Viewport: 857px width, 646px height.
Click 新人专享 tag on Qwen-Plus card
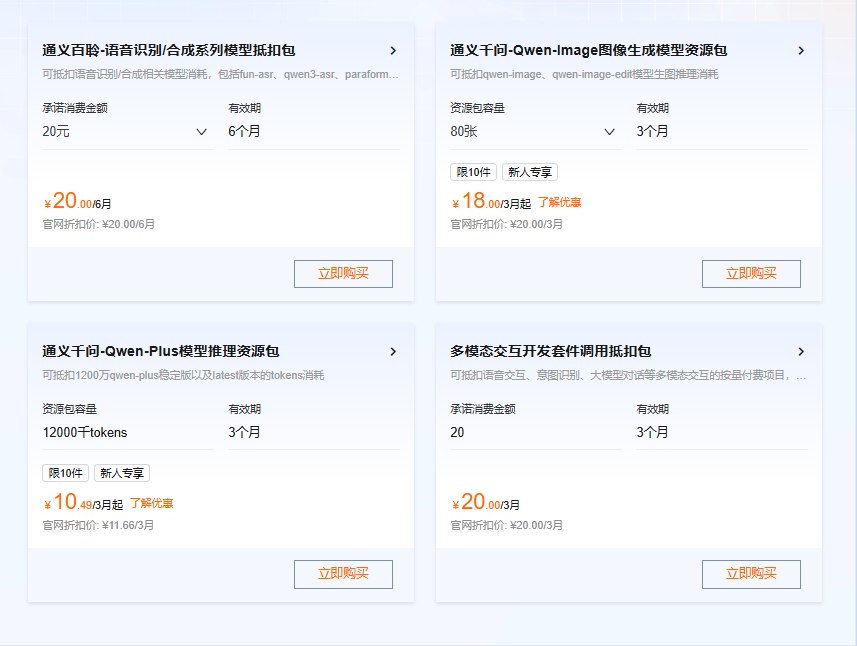coord(122,473)
